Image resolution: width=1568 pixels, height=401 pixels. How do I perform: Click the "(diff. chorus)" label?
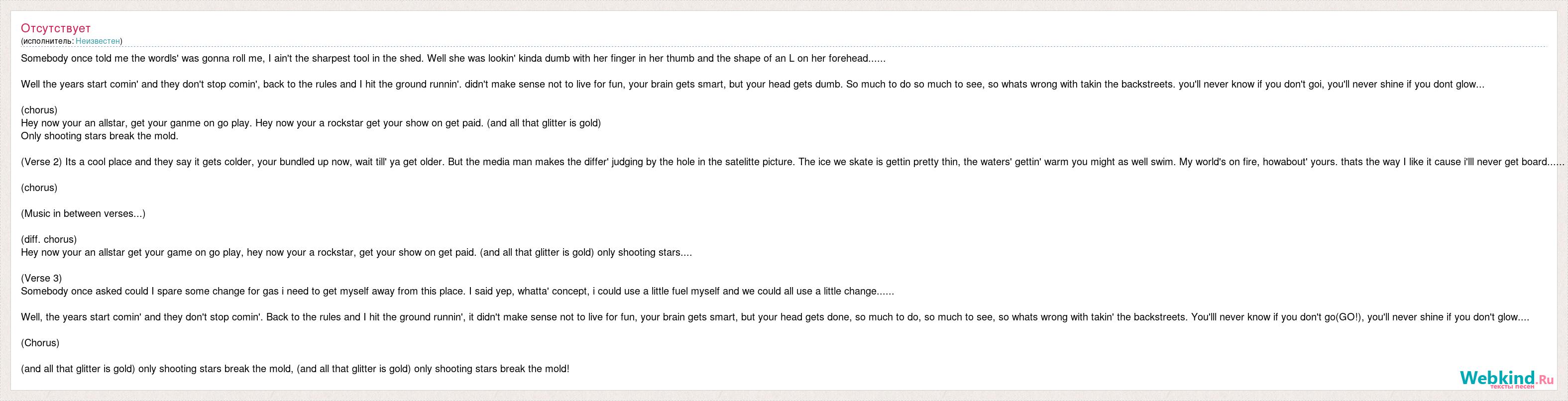(x=49, y=239)
